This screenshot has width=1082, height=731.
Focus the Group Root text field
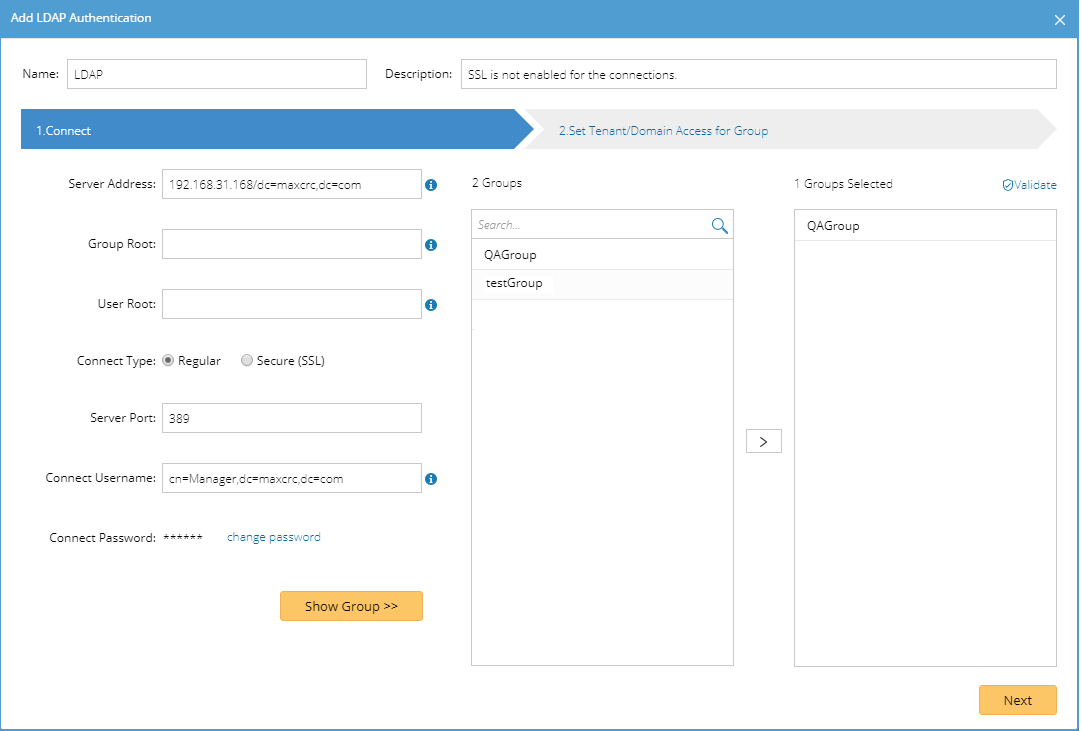pos(291,244)
